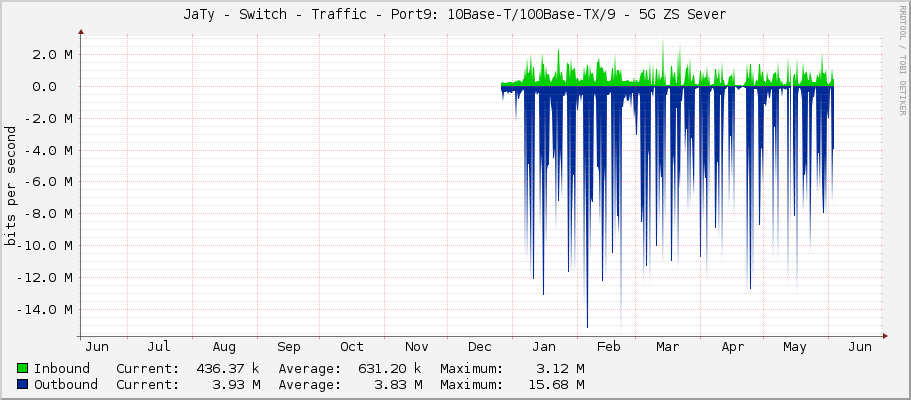The width and height of the screenshot is (911, 400).
Task: Click the '-14.0 M' y-axis label
Action: coord(45,309)
